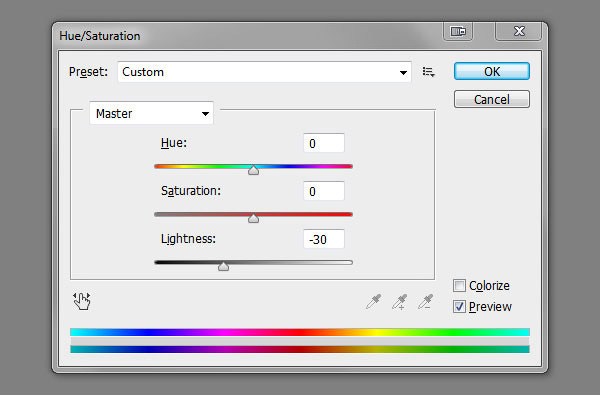The height and width of the screenshot is (395, 600).
Task: Choose the Subtract from Sample eyedropper
Action: (x=426, y=302)
